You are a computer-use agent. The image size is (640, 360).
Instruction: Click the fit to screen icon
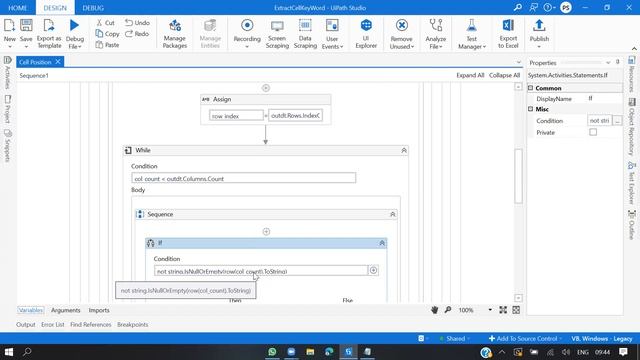point(503,310)
